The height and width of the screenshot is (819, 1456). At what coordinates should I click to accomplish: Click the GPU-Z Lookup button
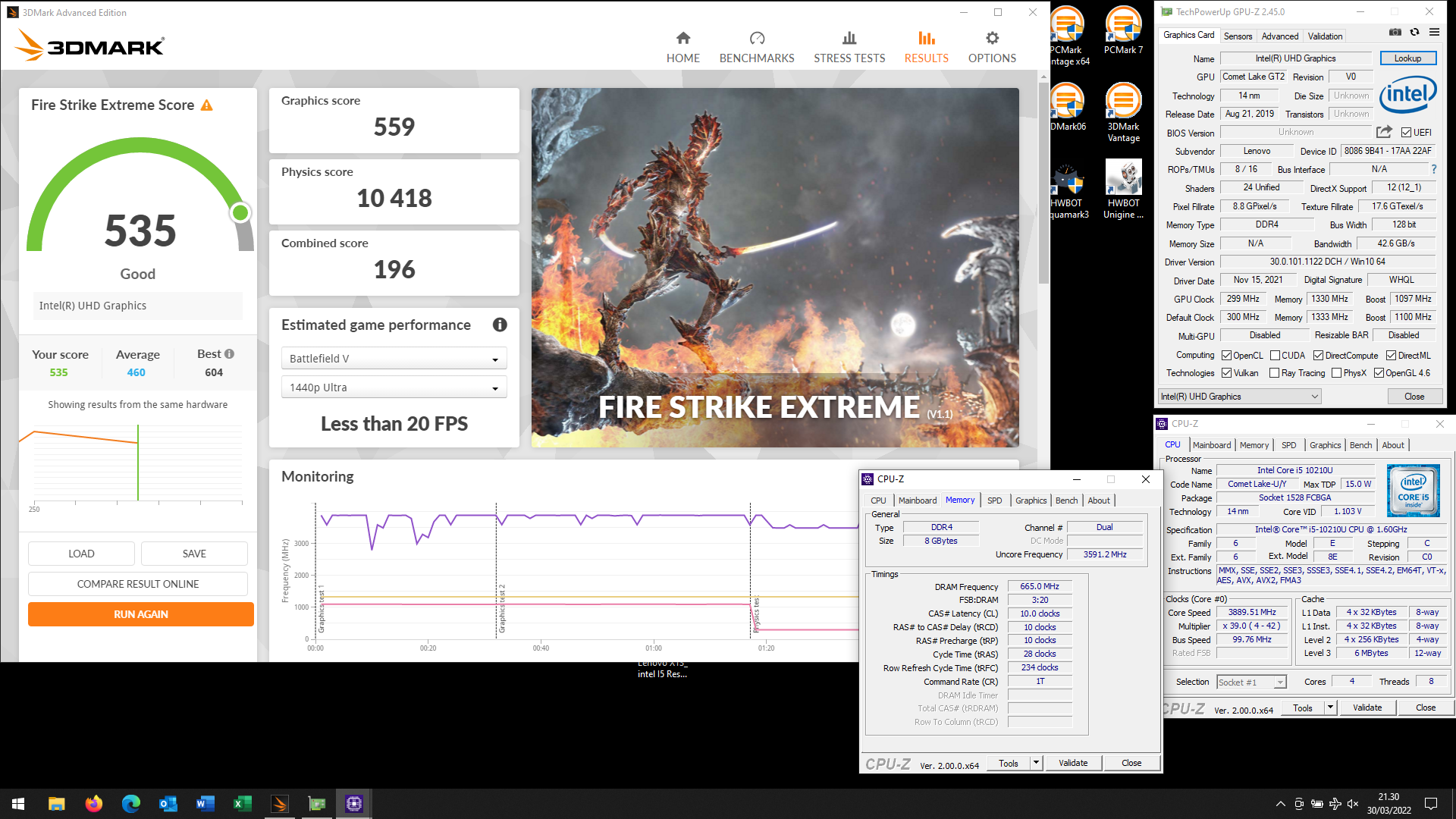(1407, 58)
